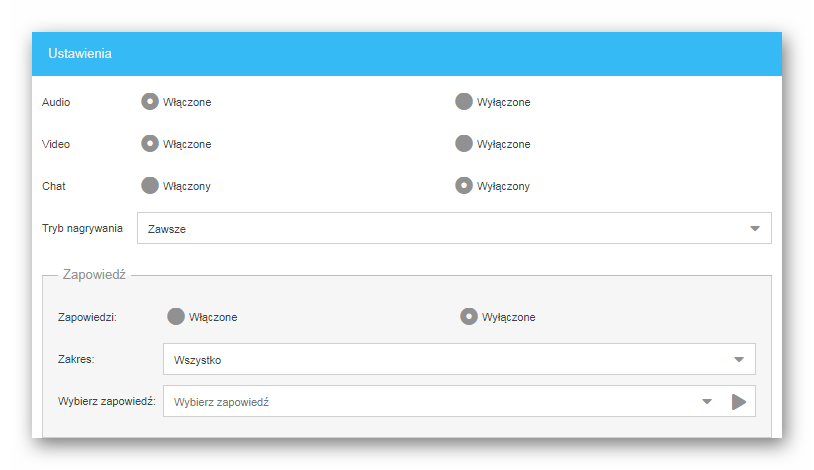Click the Video row label
This screenshot has width=814, height=470.
[56, 144]
